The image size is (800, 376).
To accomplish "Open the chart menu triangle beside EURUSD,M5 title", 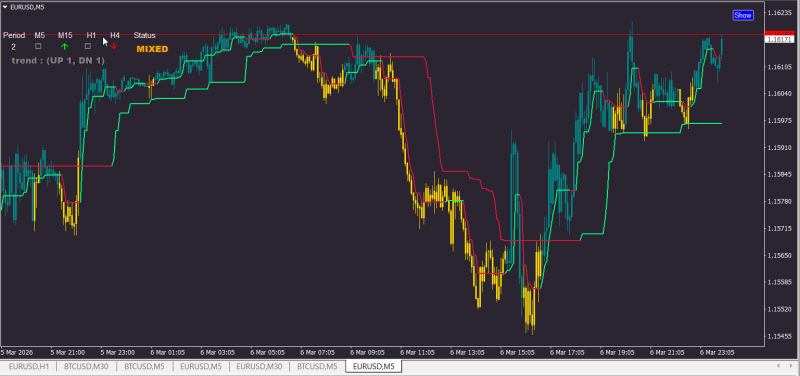I will pyautogui.click(x=5, y=7).
